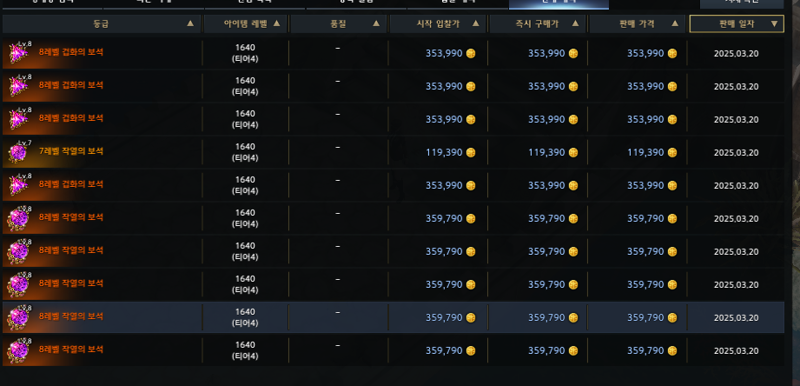Click the Lv.7 작열의 보석 gem icon
This screenshot has width=800, height=386.
[x=18, y=152]
